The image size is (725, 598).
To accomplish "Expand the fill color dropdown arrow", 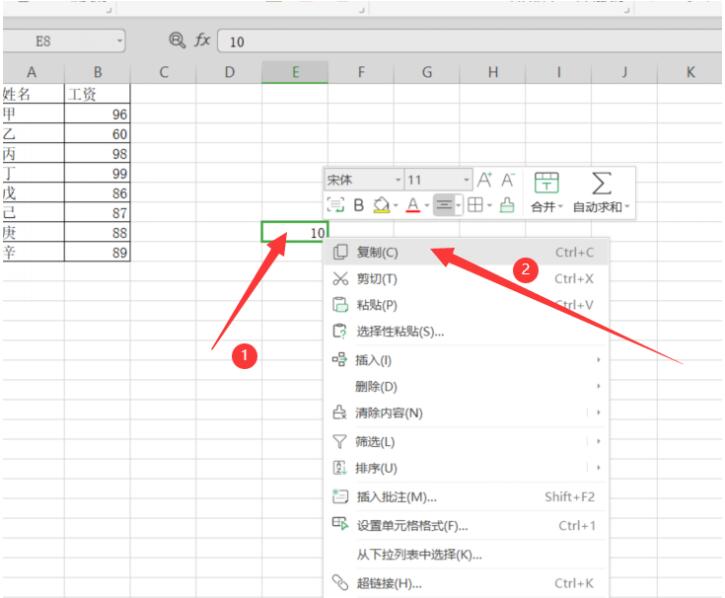I will 396,205.
